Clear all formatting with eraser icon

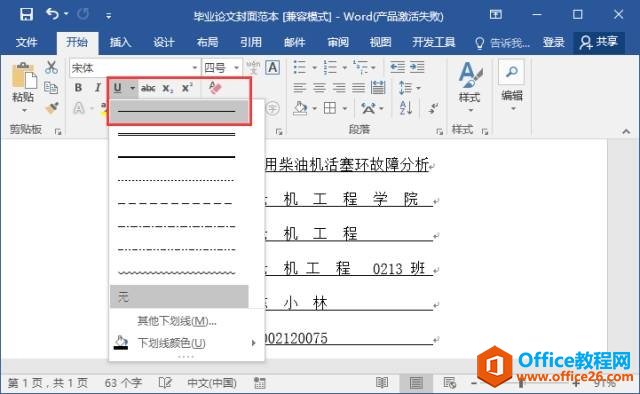coord(215,87)
